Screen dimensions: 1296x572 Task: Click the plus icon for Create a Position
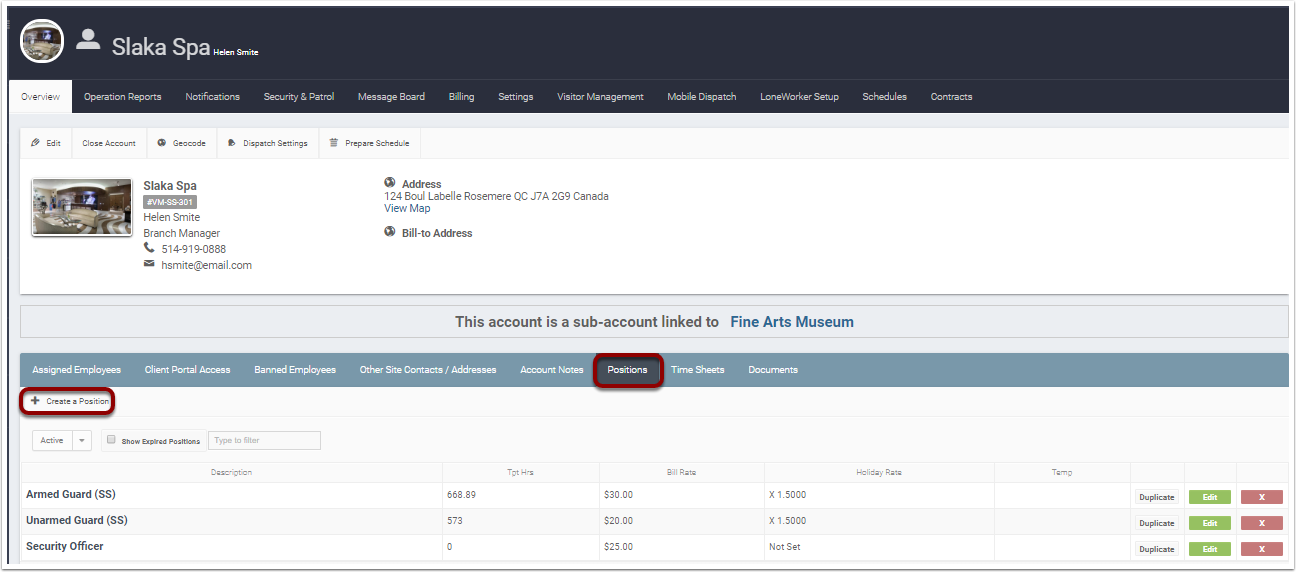35,400
